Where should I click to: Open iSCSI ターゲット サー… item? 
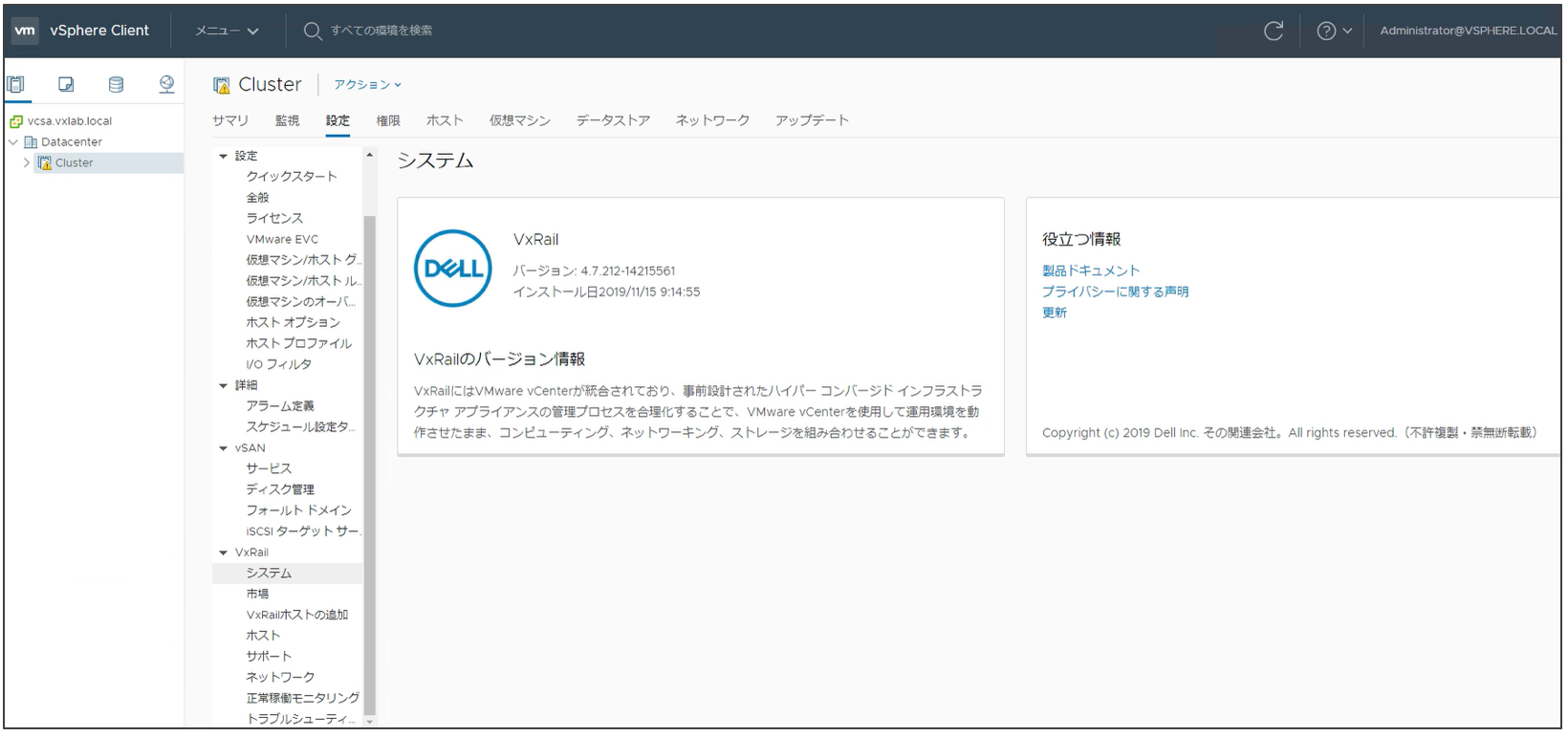click(x=303, y=531)
